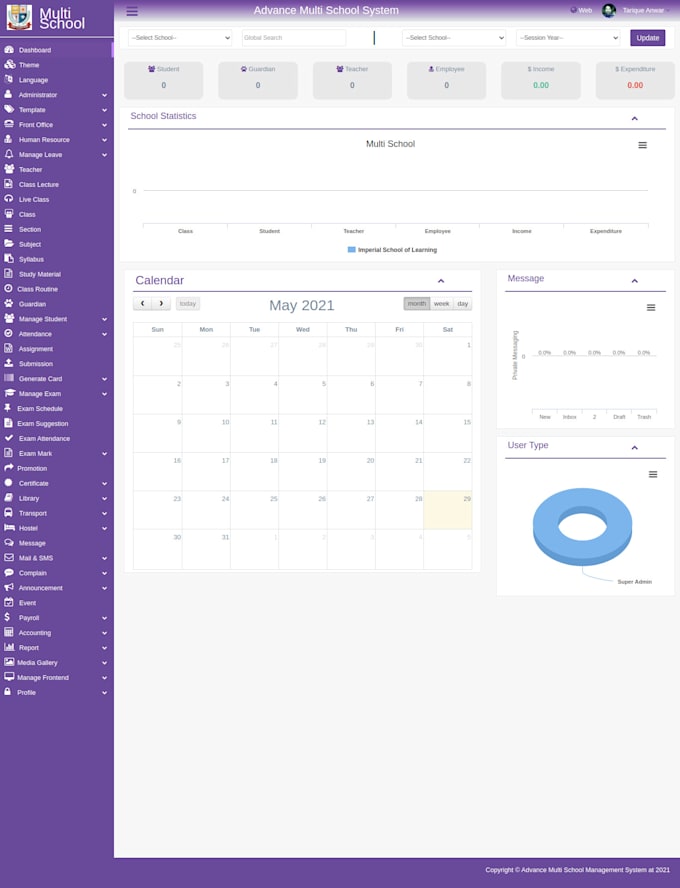Click the calendar today button
680x888 pixels.
click(x=188, y=304)
